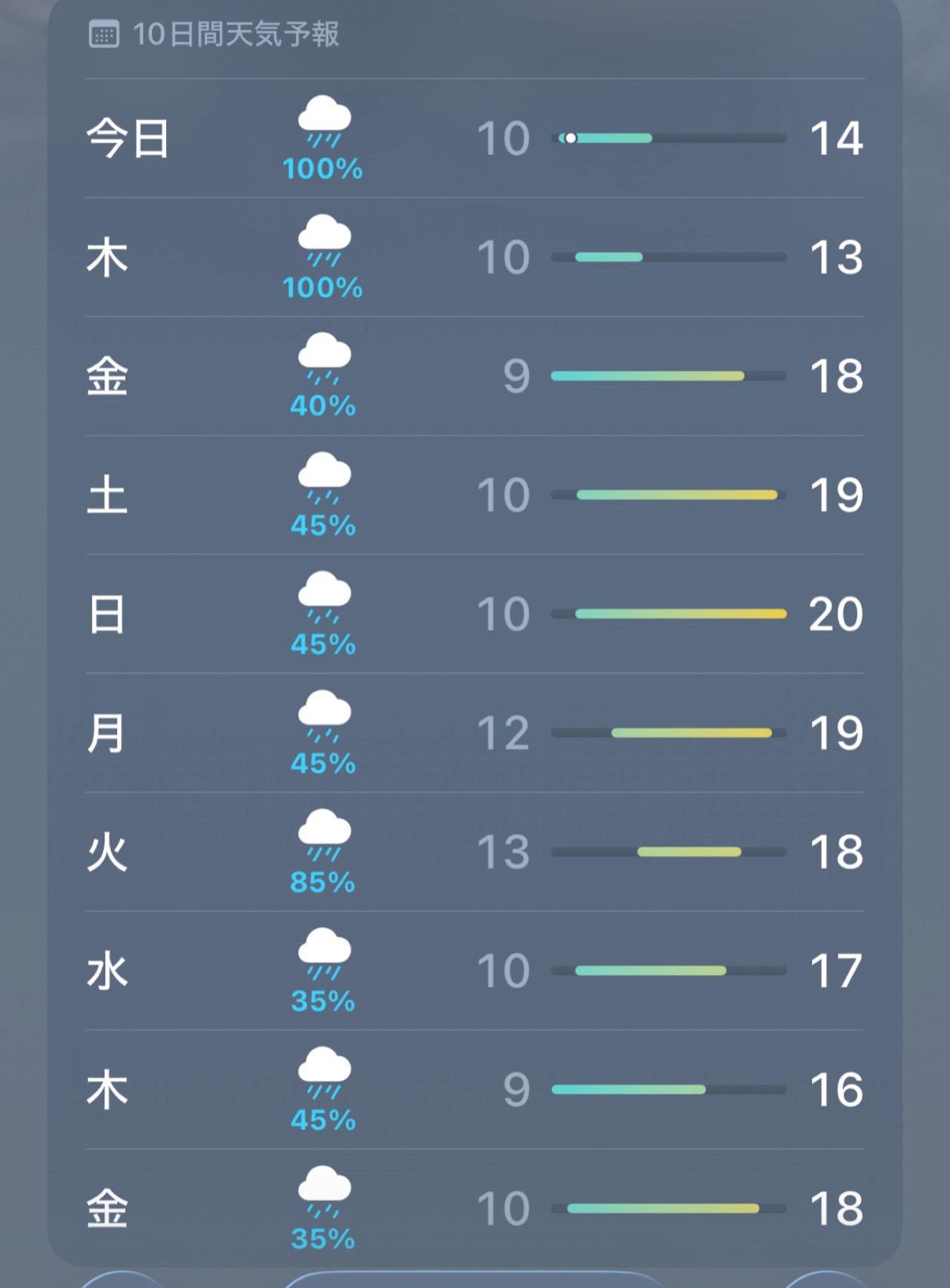Tap the last 金 day label

(108, 1209)
